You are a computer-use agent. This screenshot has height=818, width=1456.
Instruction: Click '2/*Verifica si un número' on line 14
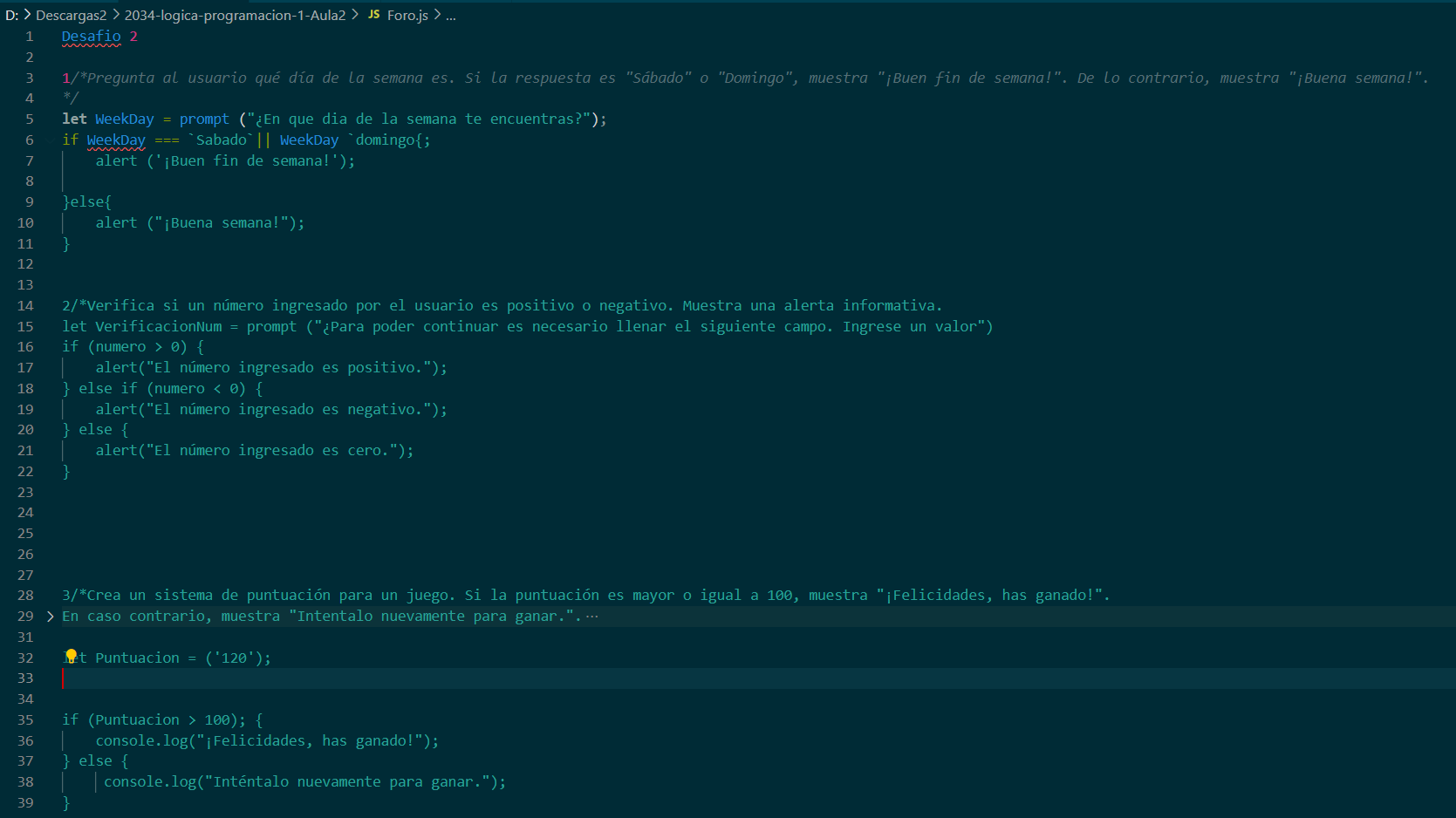(162, 305)
